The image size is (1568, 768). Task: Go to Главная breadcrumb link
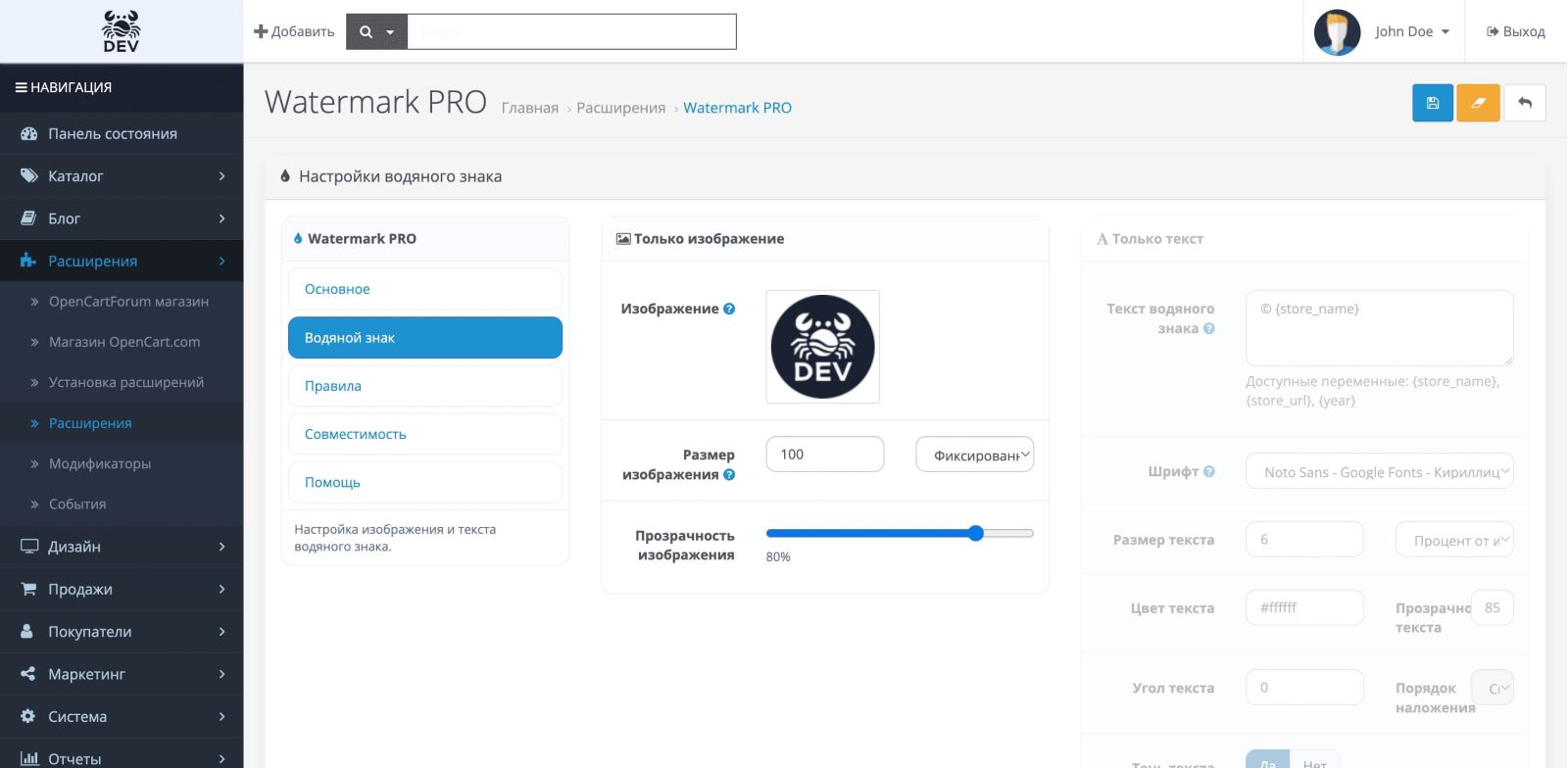pos(530,108)
